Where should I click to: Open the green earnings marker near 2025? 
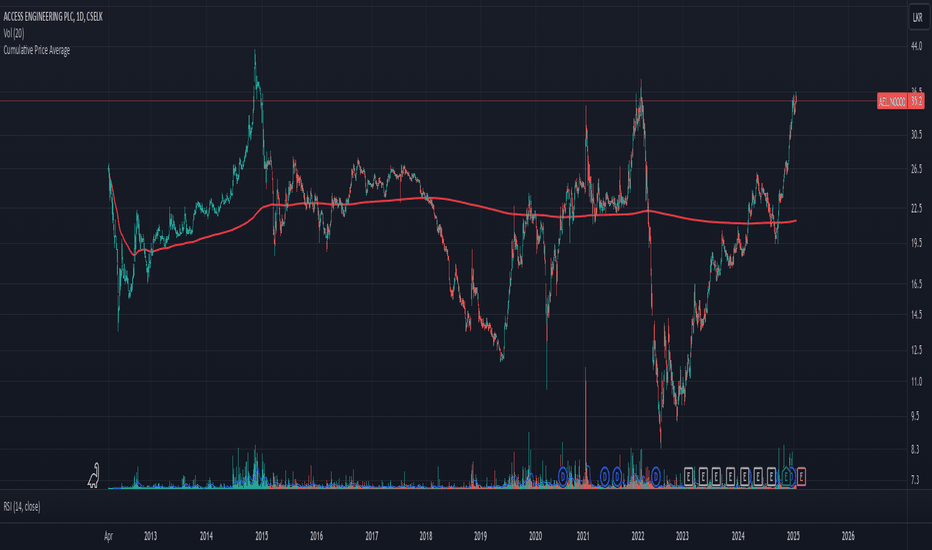[x=787, y=476]
